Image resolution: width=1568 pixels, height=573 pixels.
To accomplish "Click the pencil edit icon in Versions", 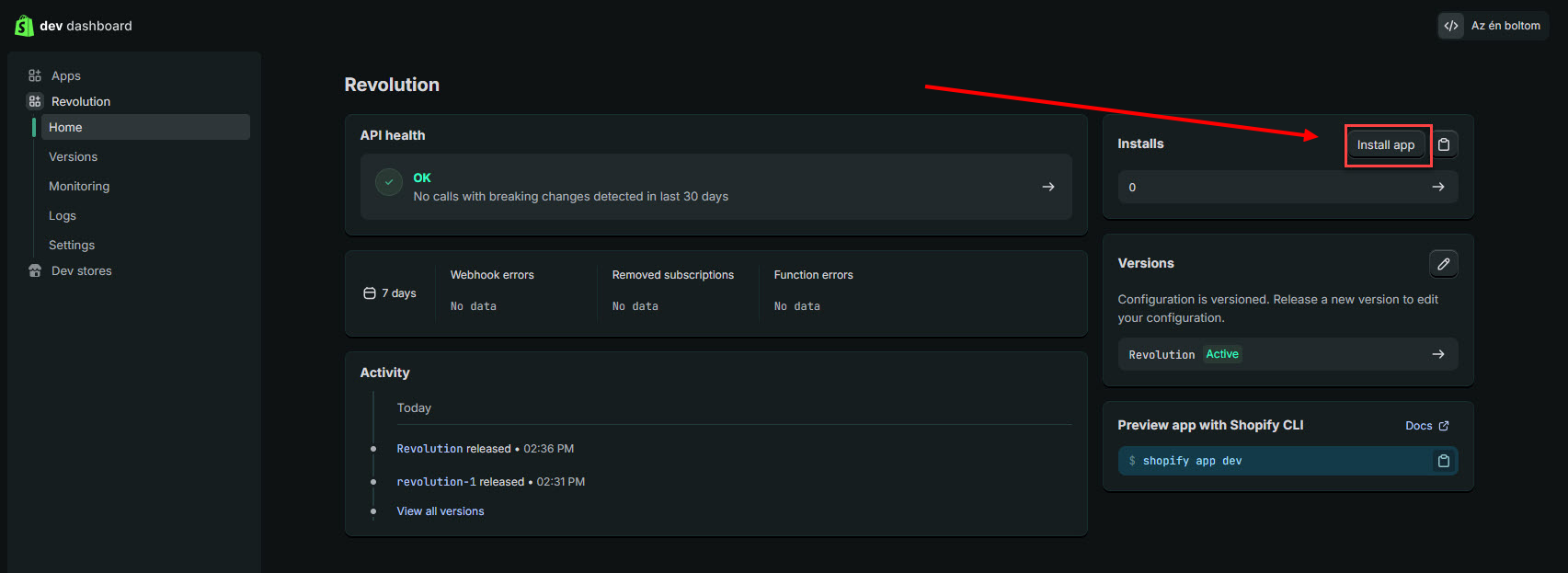I will 1444,264.
